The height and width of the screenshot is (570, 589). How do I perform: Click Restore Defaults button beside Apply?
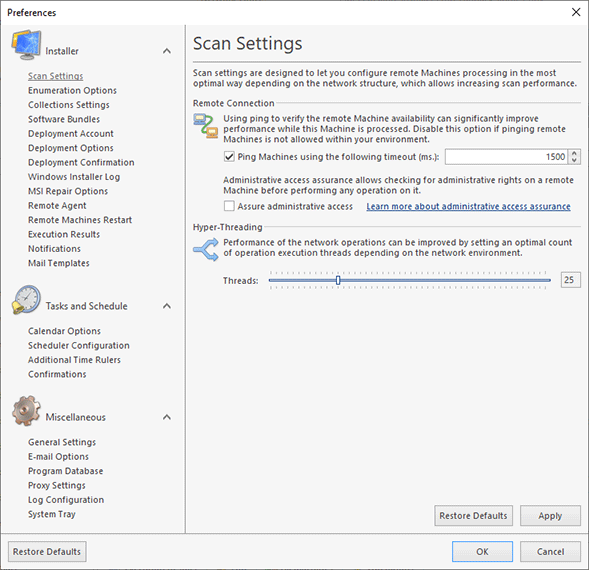coord(473,516)
